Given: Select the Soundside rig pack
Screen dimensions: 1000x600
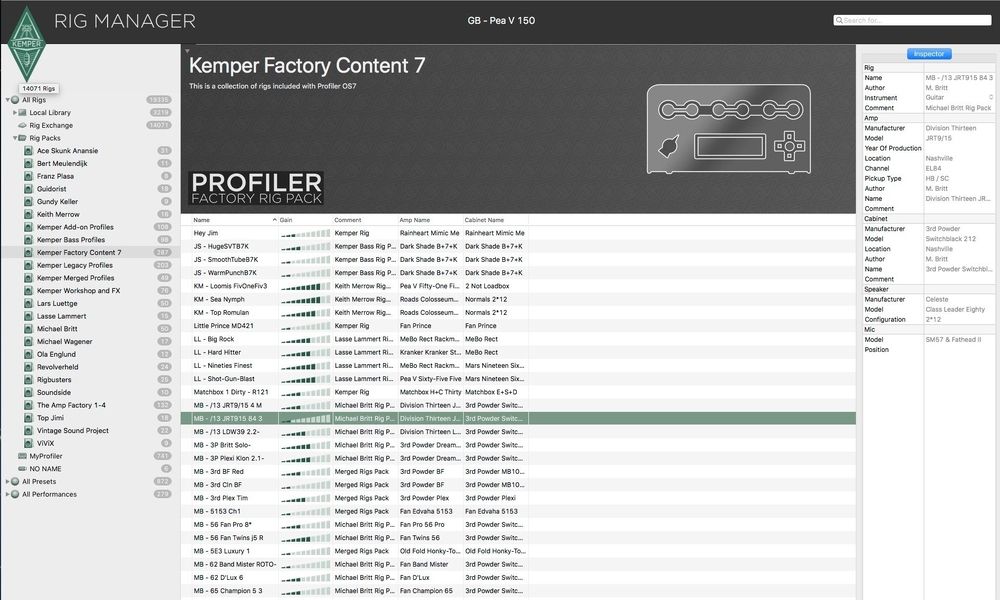Looking at the screenshot, I should coord(90,393).
